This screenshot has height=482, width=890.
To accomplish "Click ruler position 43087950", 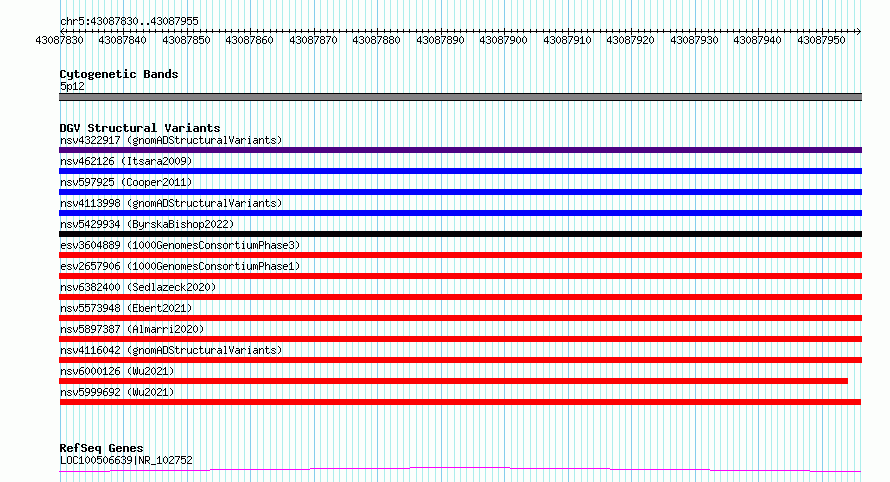I will coord(821,40).
